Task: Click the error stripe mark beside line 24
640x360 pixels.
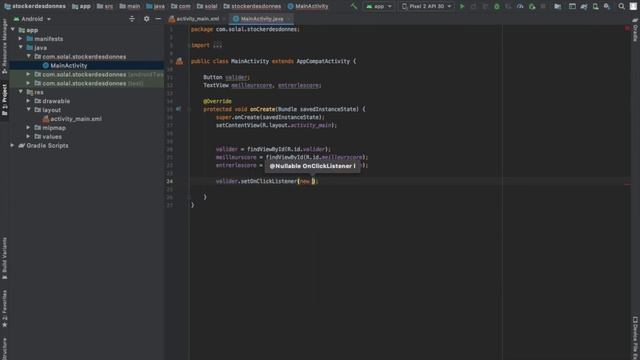Action: [x=627, y=184]
